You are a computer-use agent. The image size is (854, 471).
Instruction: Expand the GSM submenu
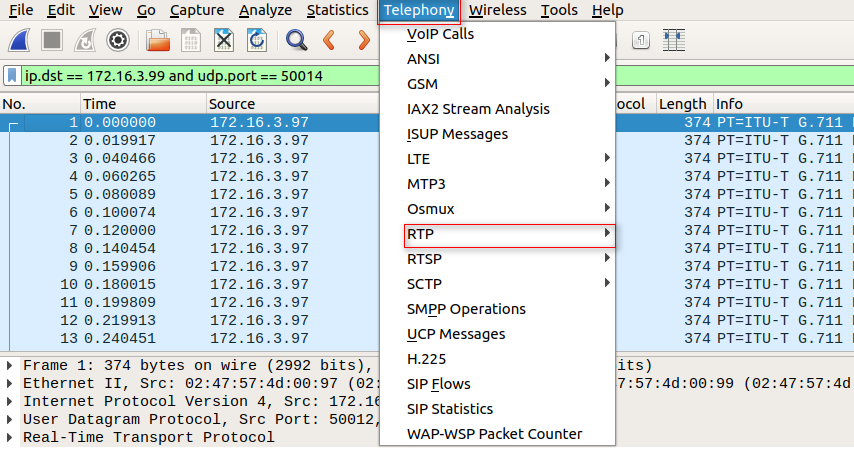[x=497, y=84]
